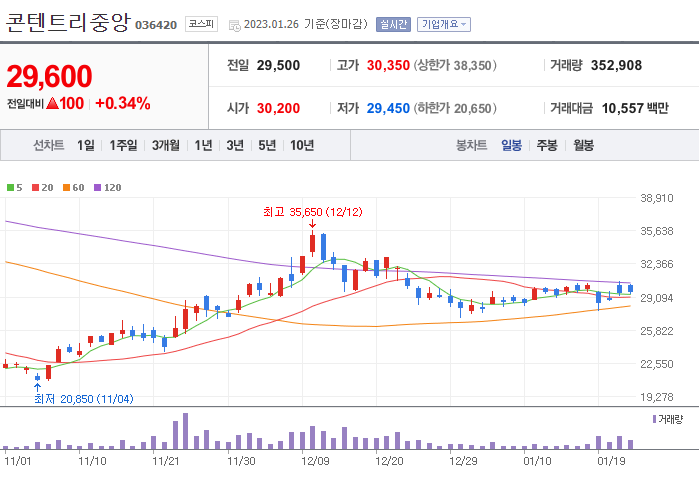
Task: Click the 38,910 price axis label
Action: coord(657,198)
